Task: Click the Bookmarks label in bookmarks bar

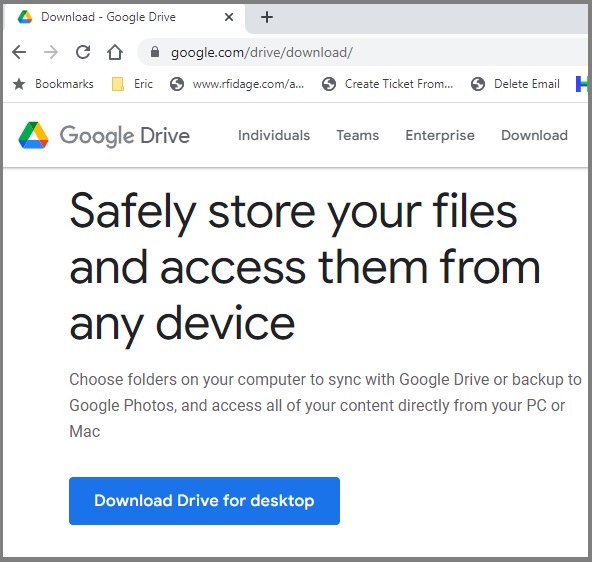Action: click(64, 84)
